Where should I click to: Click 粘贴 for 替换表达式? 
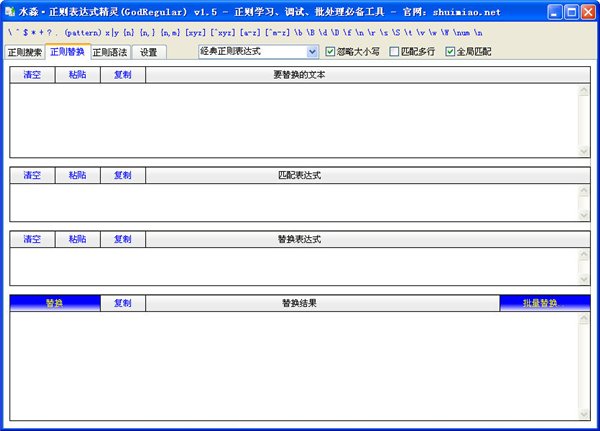point(78,239)
